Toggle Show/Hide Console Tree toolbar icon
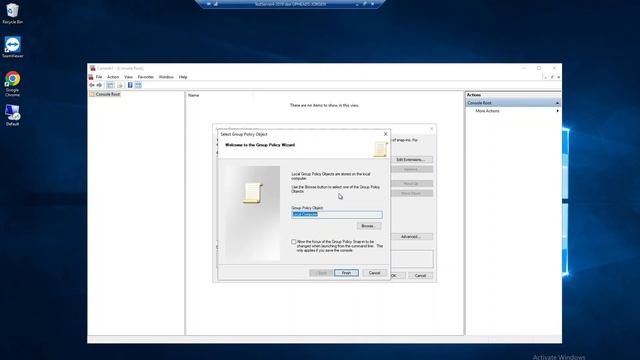The height and width of the screenshot is (360, 640). [110, 85]
